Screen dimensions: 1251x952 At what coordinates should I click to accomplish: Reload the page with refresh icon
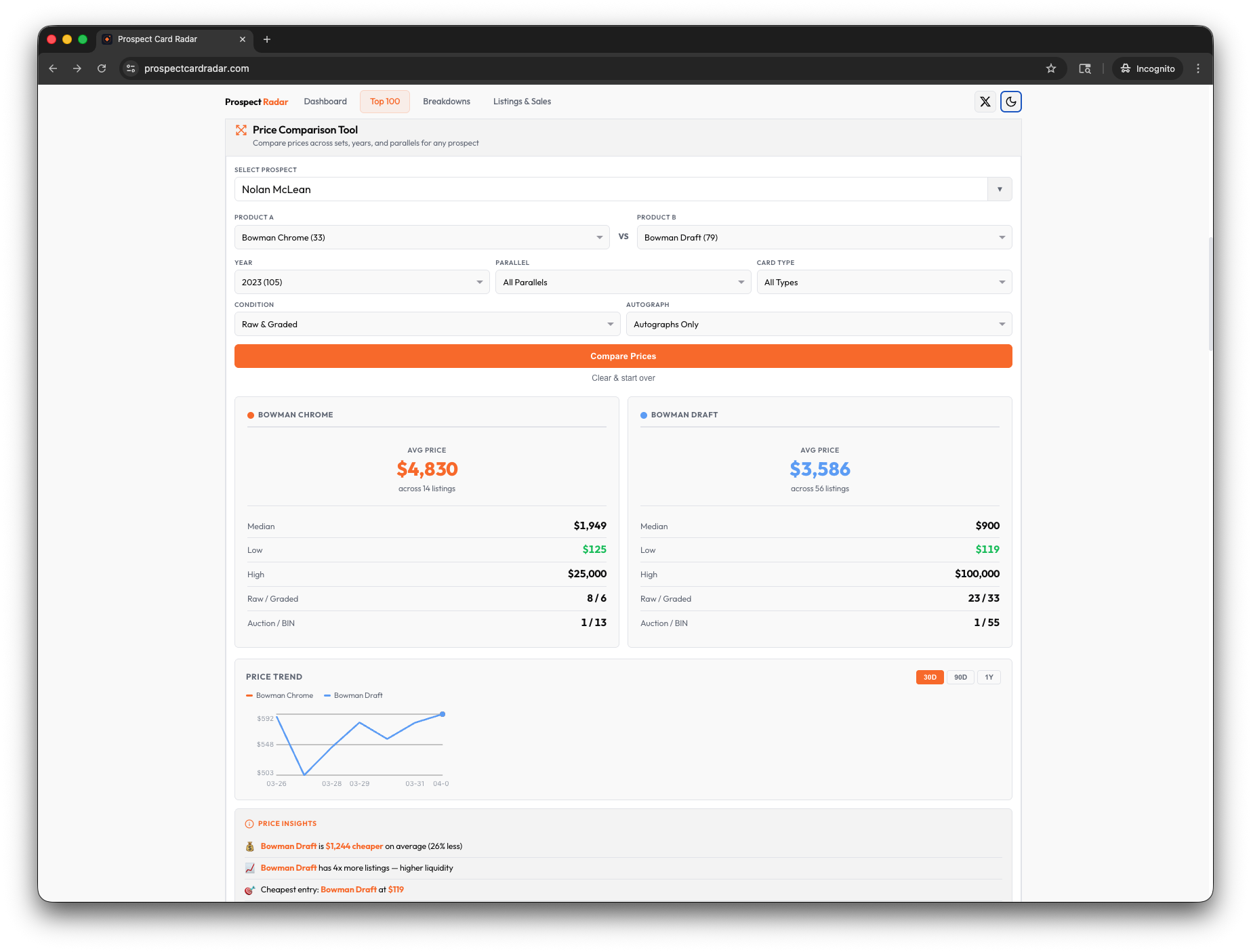pyautogui.click(x=102, y=68)
